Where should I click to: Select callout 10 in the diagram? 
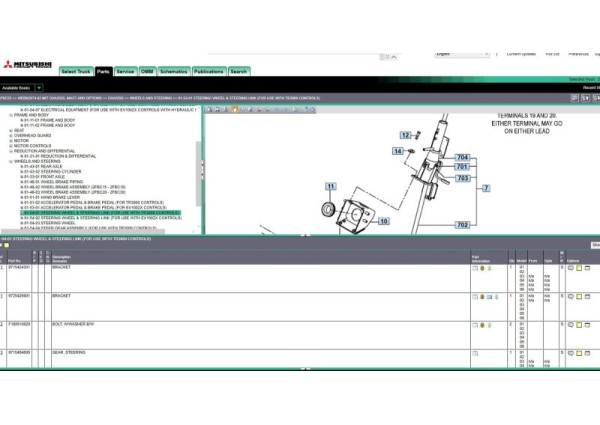coord(383,220)
